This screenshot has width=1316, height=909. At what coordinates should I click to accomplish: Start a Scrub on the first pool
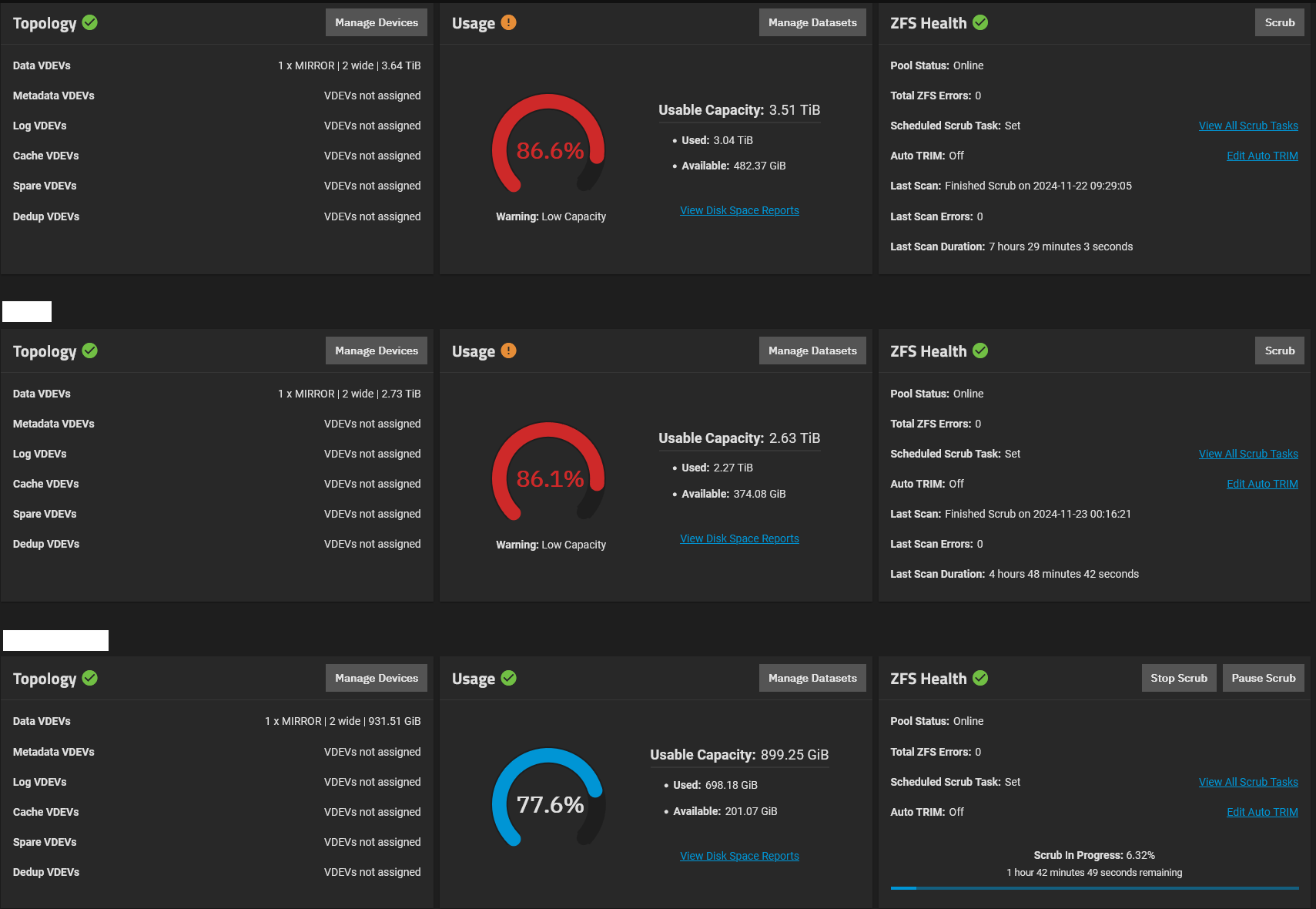1280,22
